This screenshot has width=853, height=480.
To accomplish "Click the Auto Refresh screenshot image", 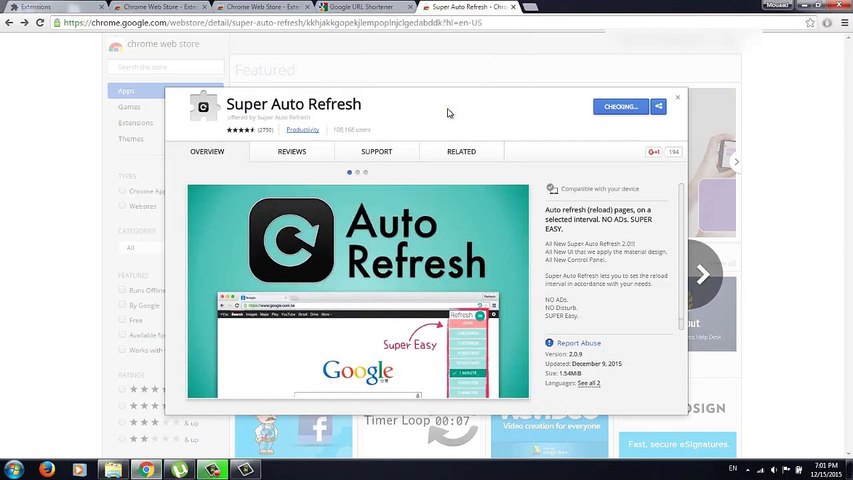I will click(x=358, y=291).
